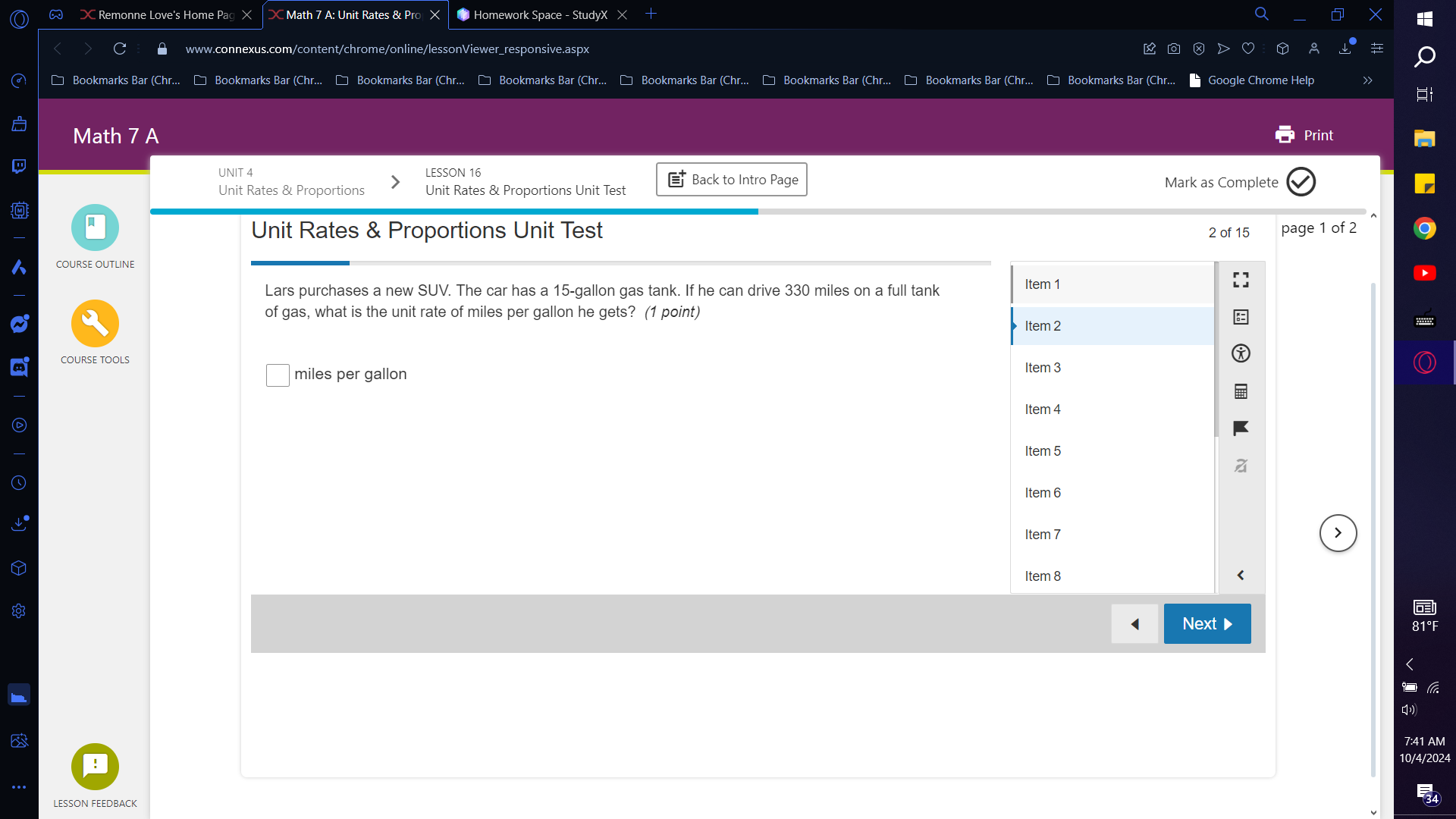
Task: Select Item 5 in the item list
Action: pyautogui.click(x=1112, y=451)
